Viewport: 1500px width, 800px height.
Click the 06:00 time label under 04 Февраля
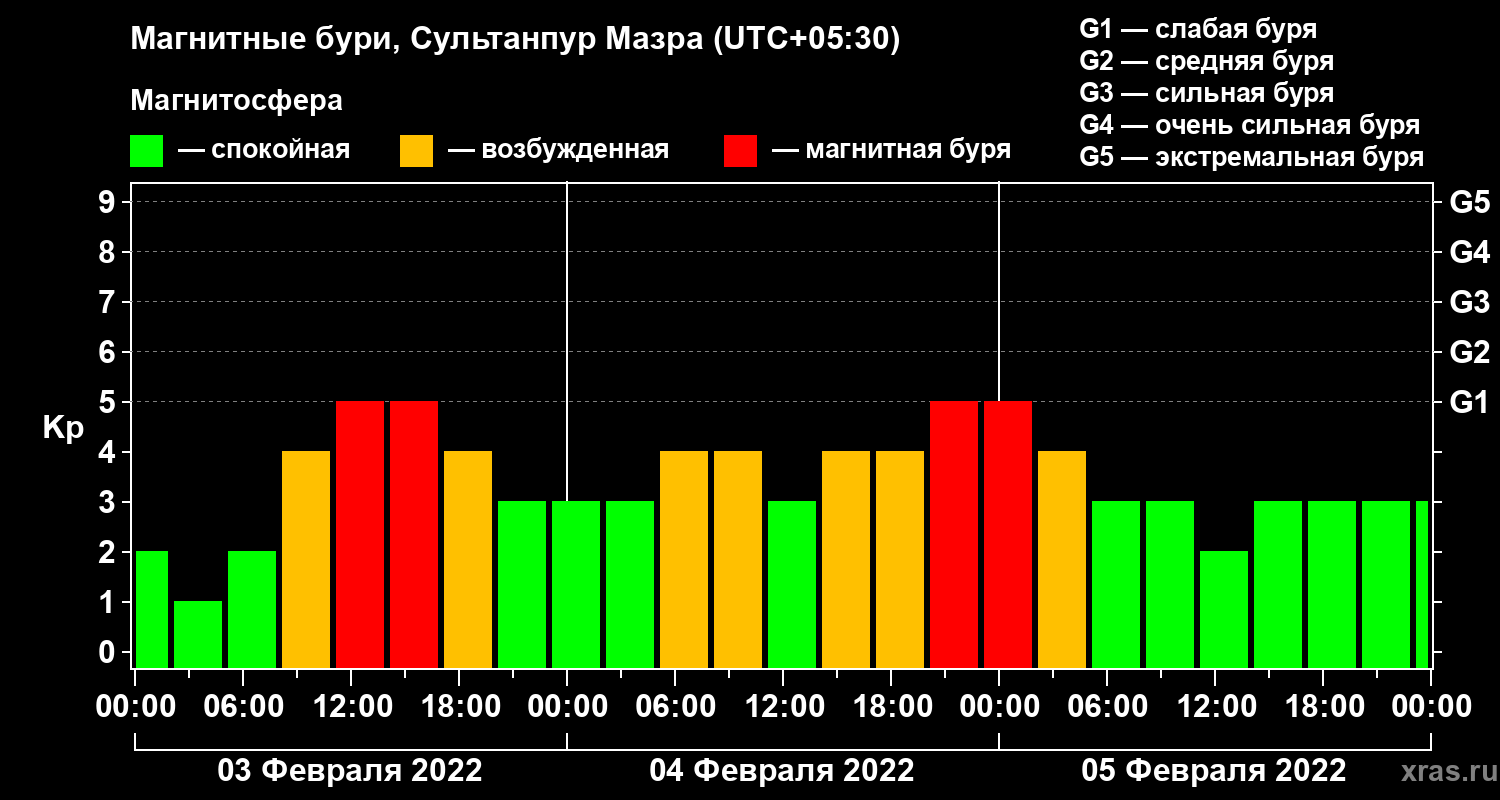(675, 707)
